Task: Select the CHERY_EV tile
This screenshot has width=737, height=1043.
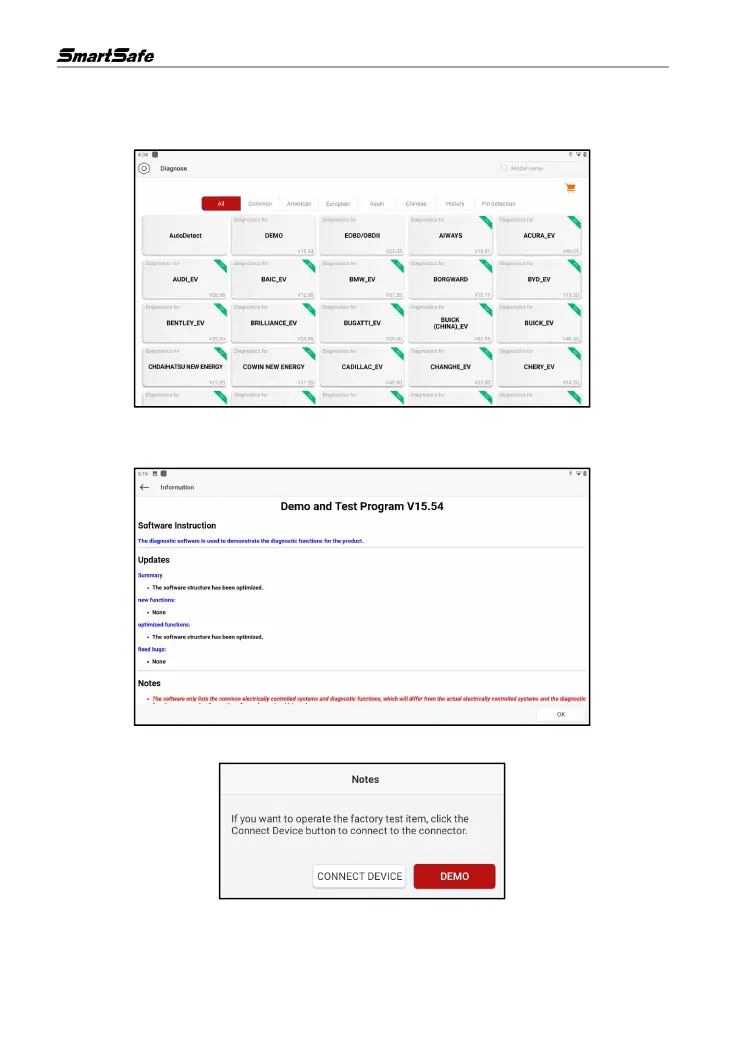Action: pos(539,367)
